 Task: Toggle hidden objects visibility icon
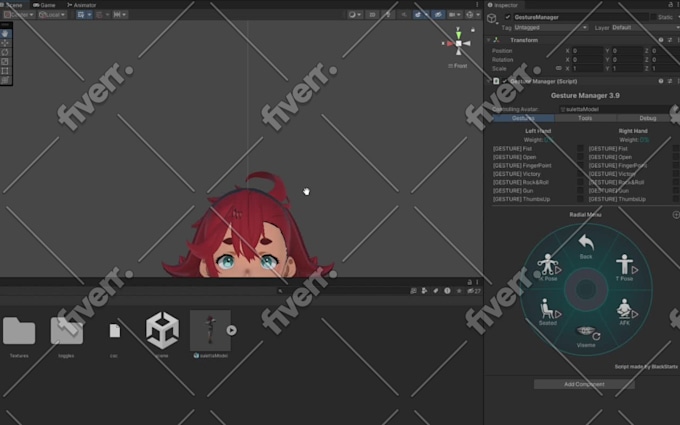click(438, 15)
